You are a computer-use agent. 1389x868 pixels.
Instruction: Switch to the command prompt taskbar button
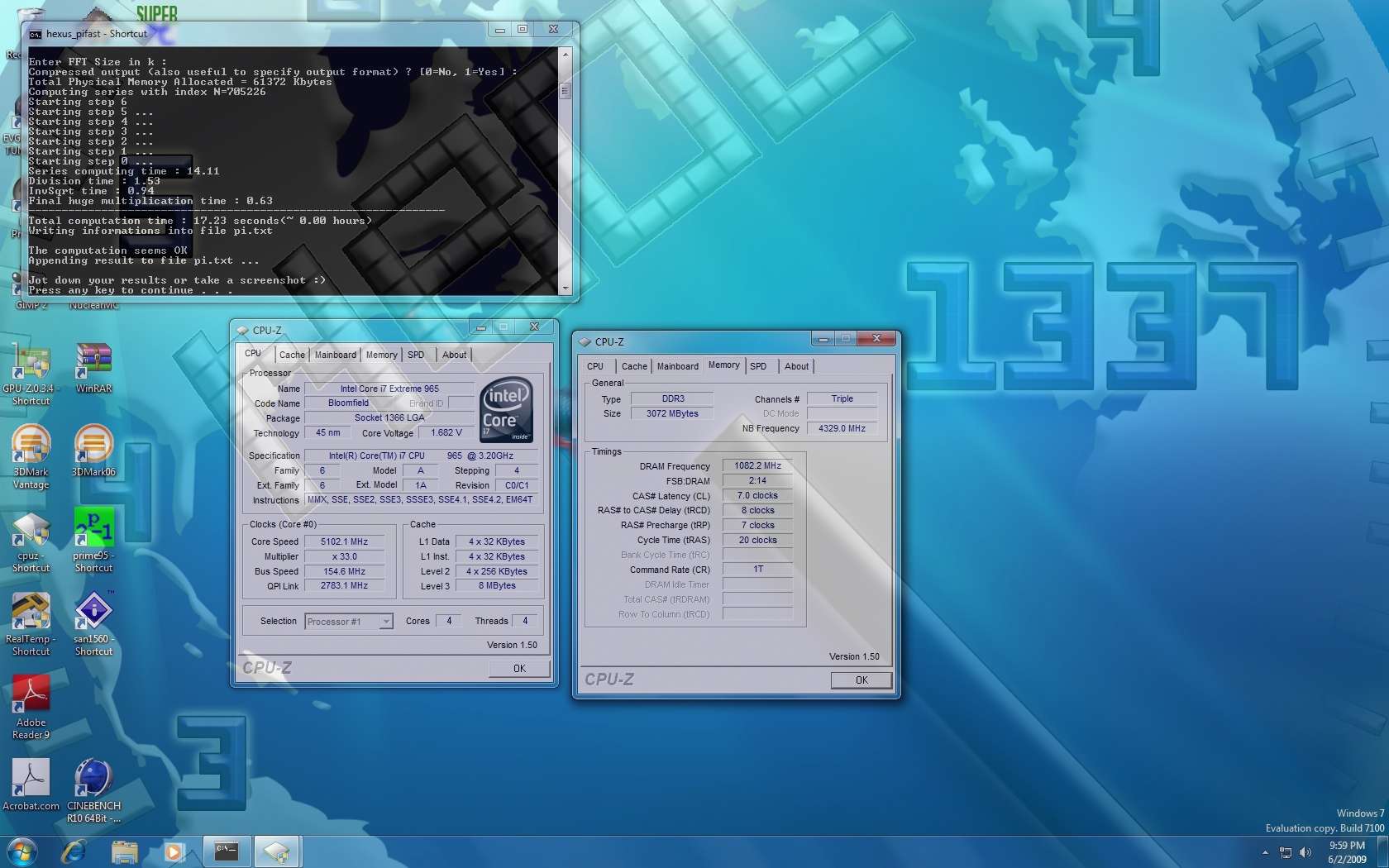(227, 851)
